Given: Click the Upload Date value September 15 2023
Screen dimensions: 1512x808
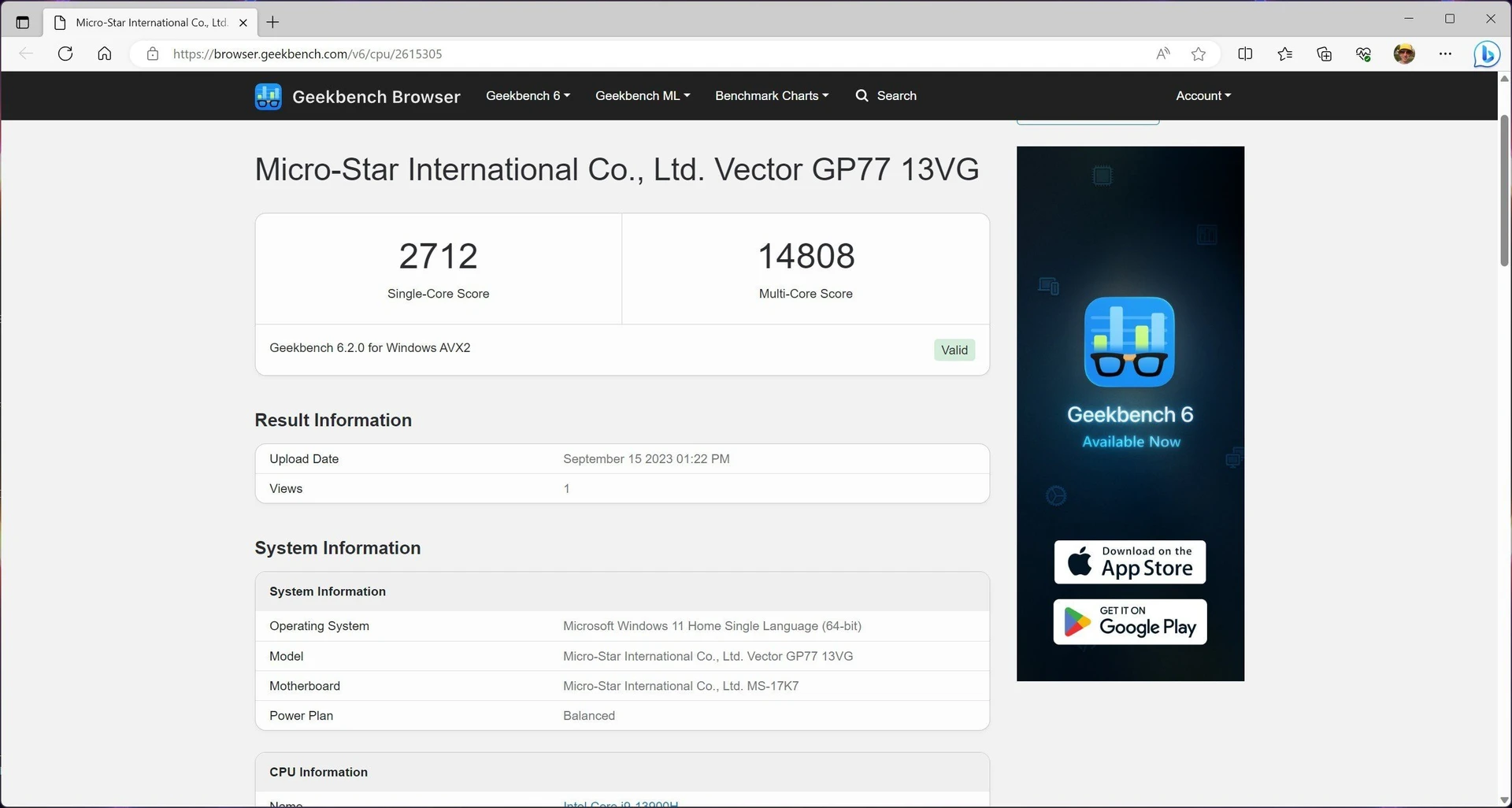Looking at the screenshot, I should point(647,458).
